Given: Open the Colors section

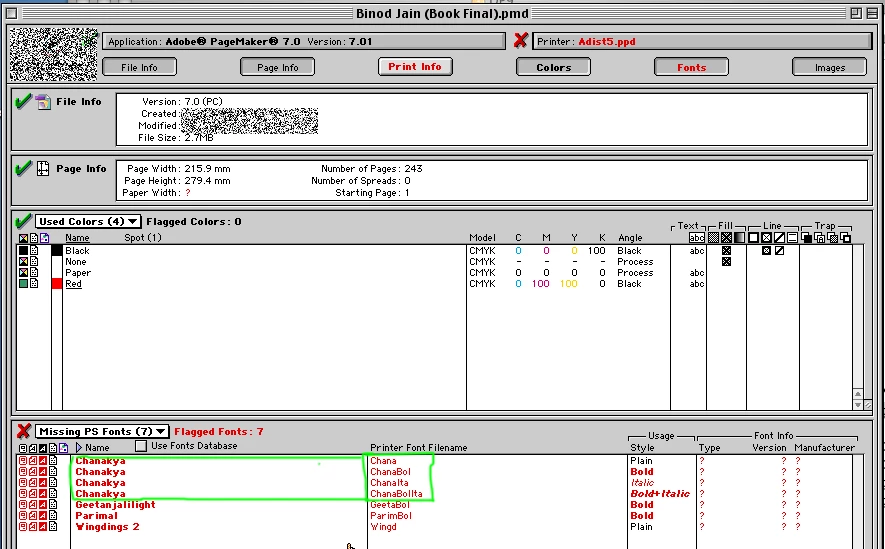Looking at the screenshot, I should [553, 67].
